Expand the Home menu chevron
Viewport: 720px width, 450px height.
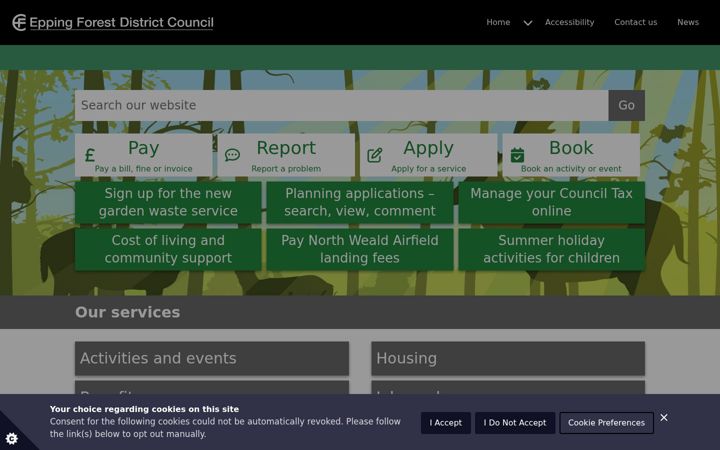(528, 22)
